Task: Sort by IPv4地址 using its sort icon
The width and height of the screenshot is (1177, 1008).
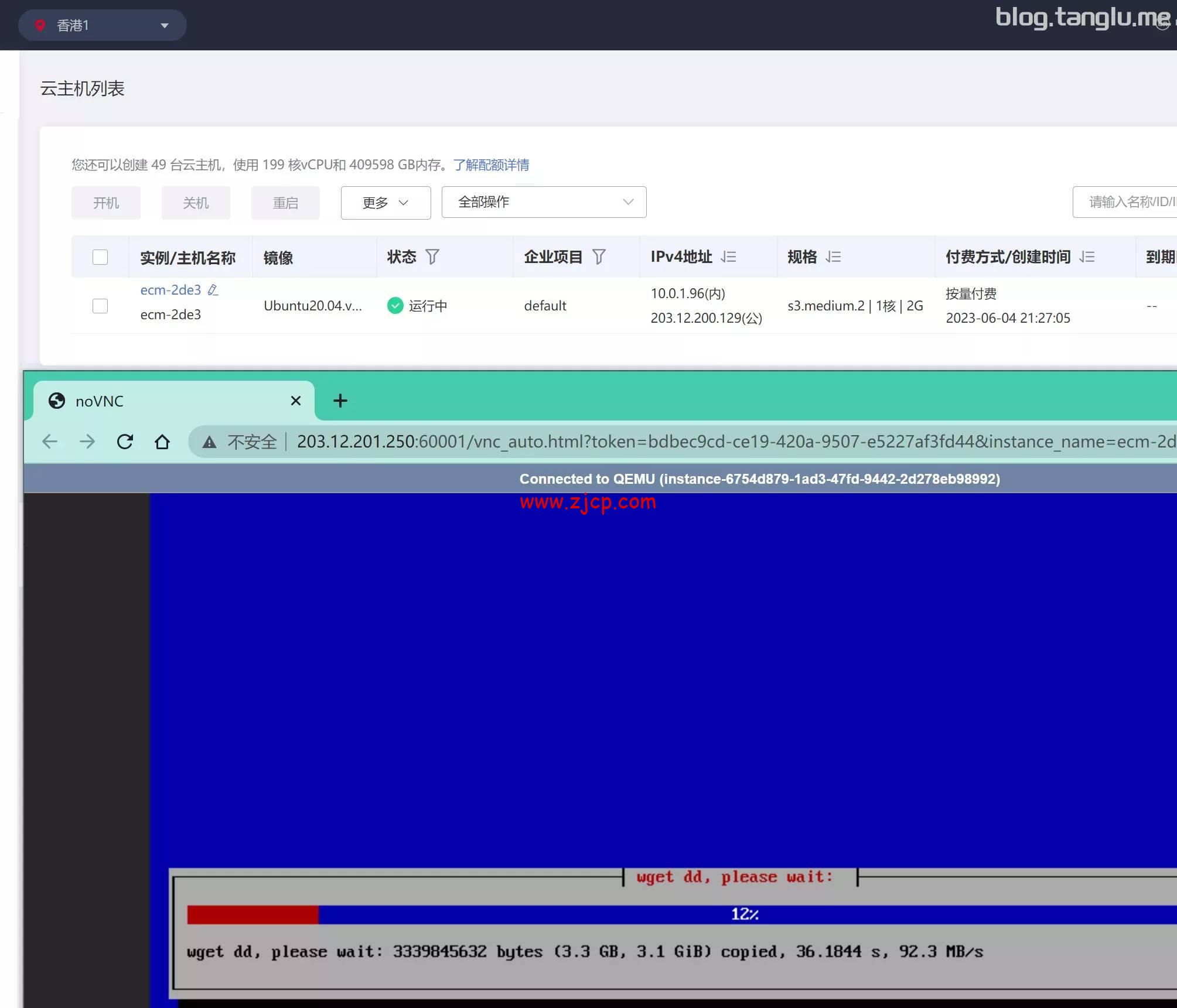Action: tap(729, 257)
